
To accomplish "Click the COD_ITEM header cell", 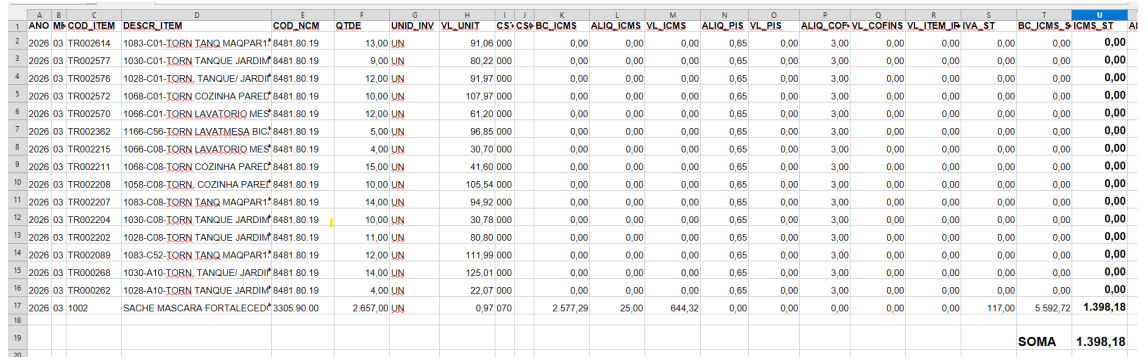I will (x=94, y=26).
